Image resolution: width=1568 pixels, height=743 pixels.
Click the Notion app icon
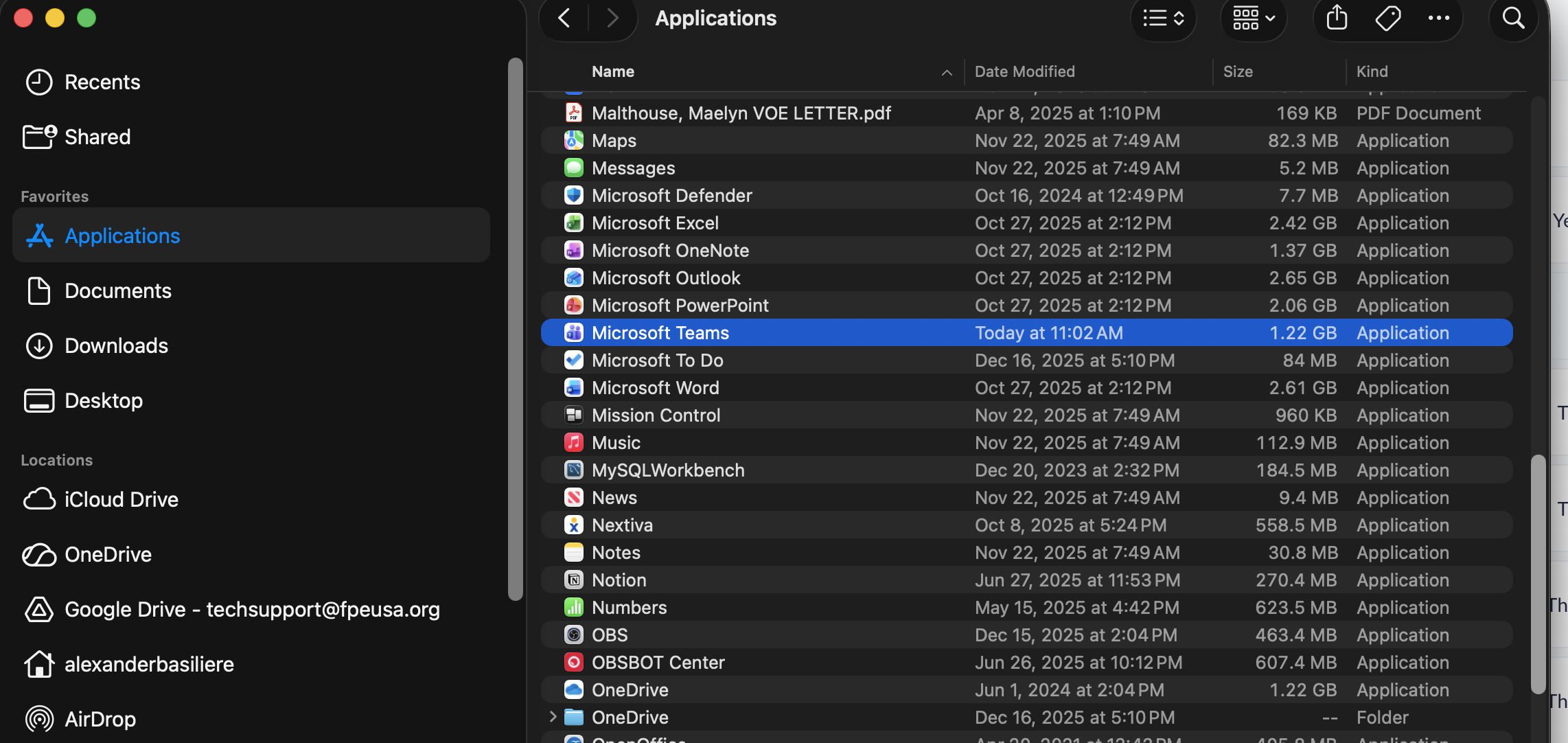pos(573,580)
